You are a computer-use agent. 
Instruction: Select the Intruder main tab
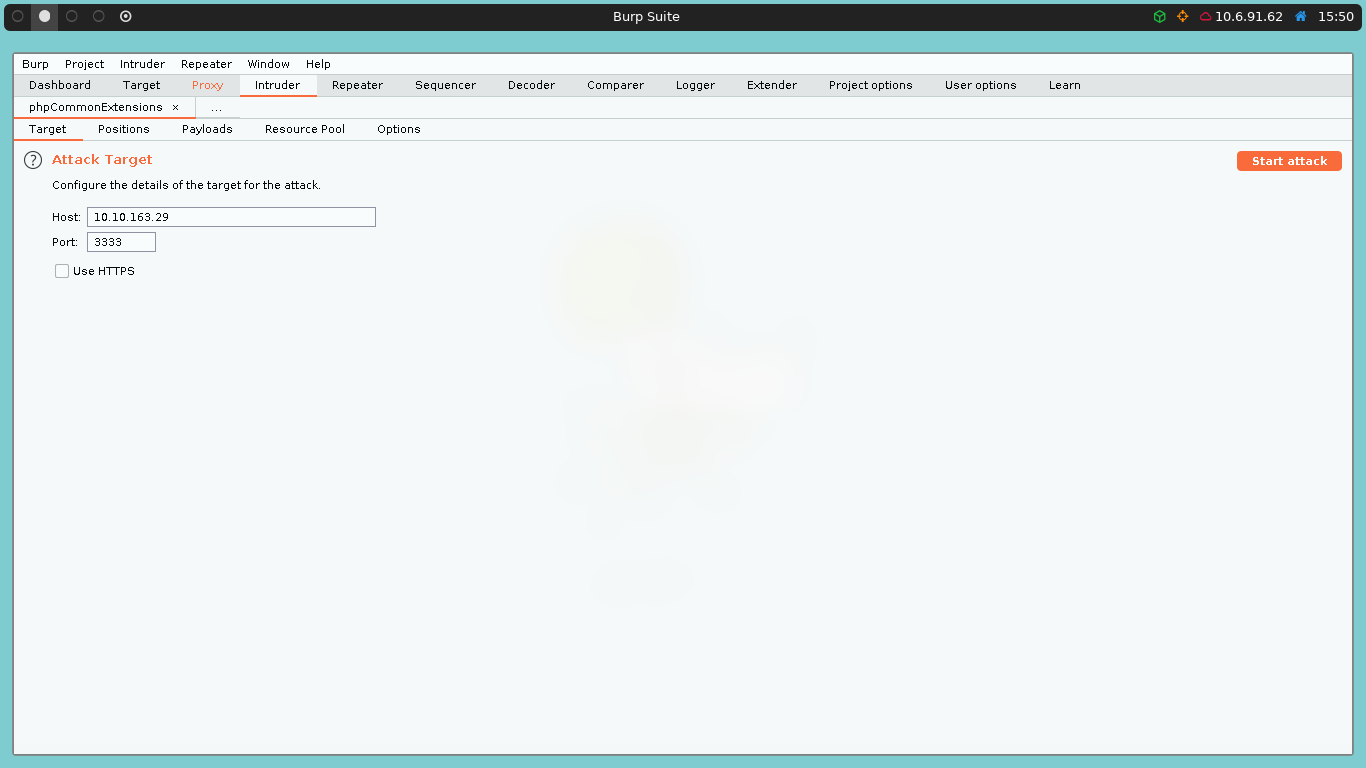point(277,85)
